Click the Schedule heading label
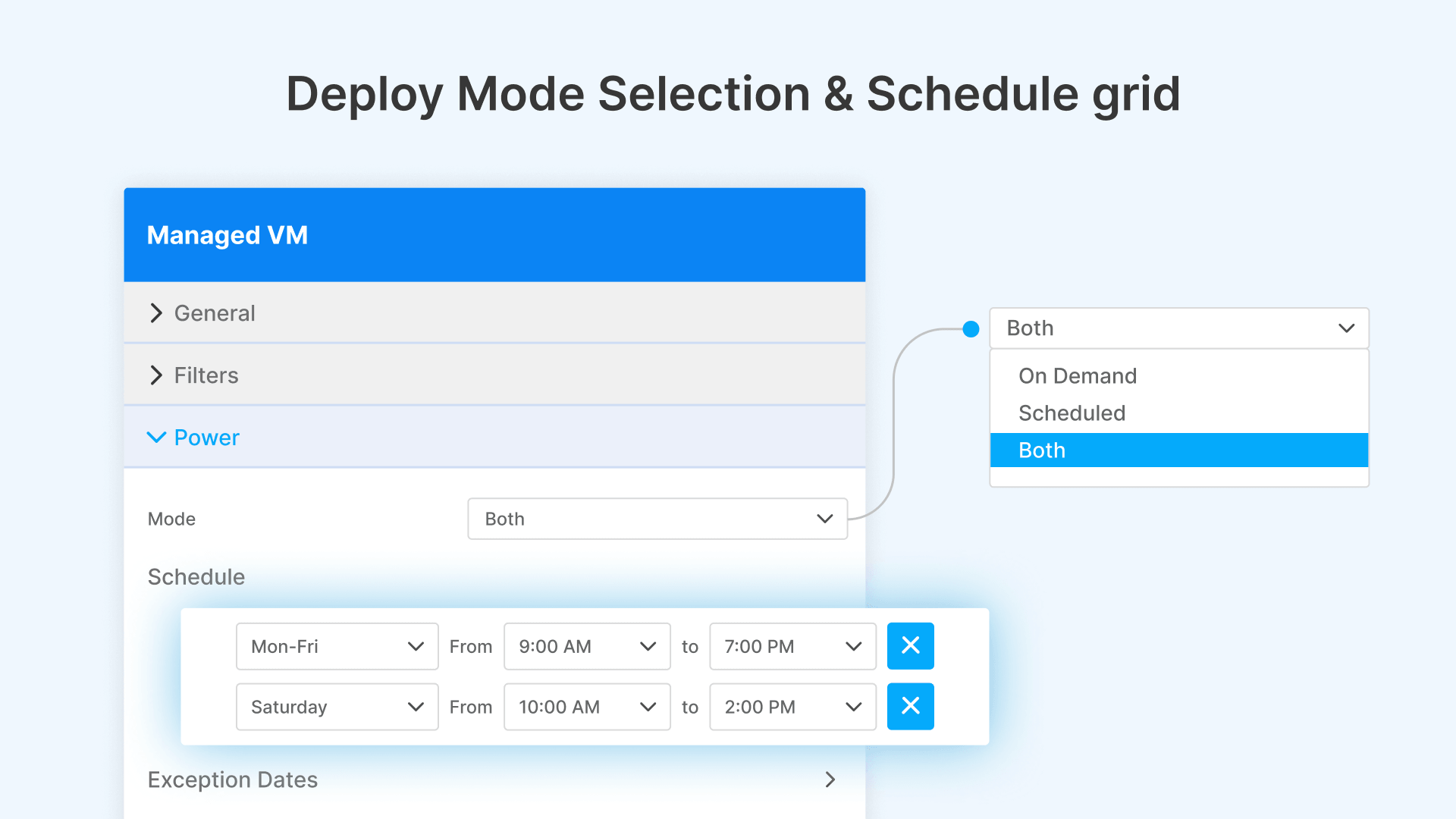 pyautogui.click(x=196, y=577)
